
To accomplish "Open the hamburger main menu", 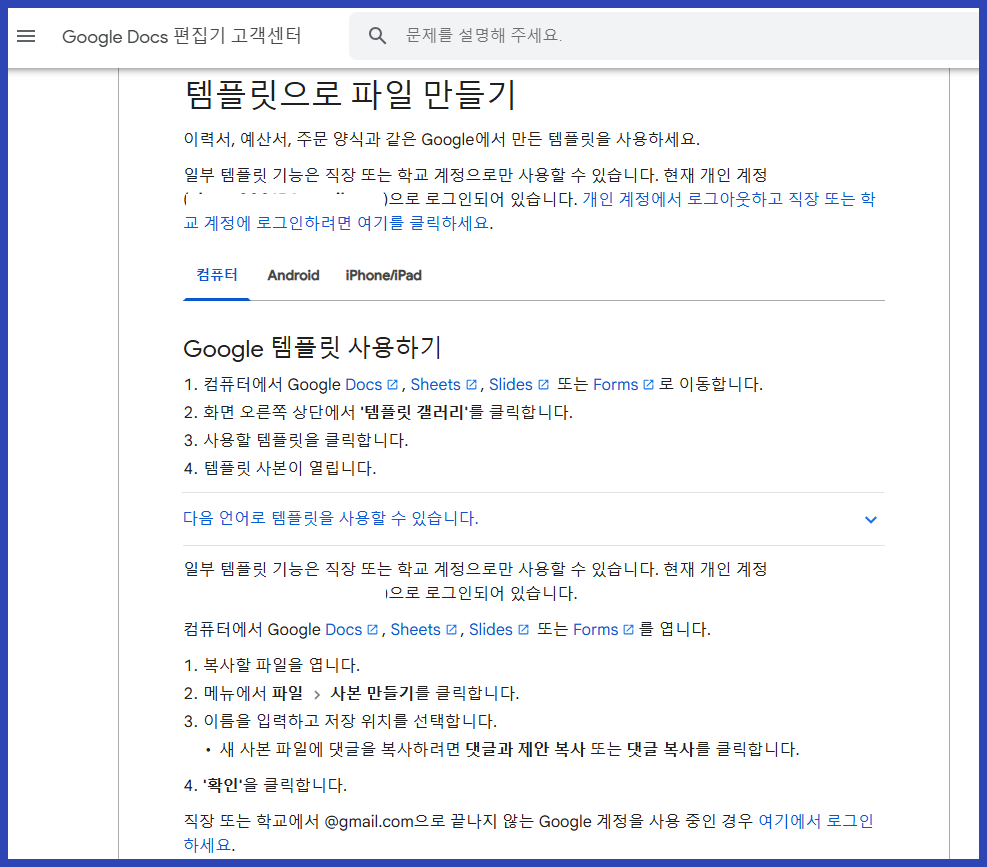I will click(x=26, y=36).
